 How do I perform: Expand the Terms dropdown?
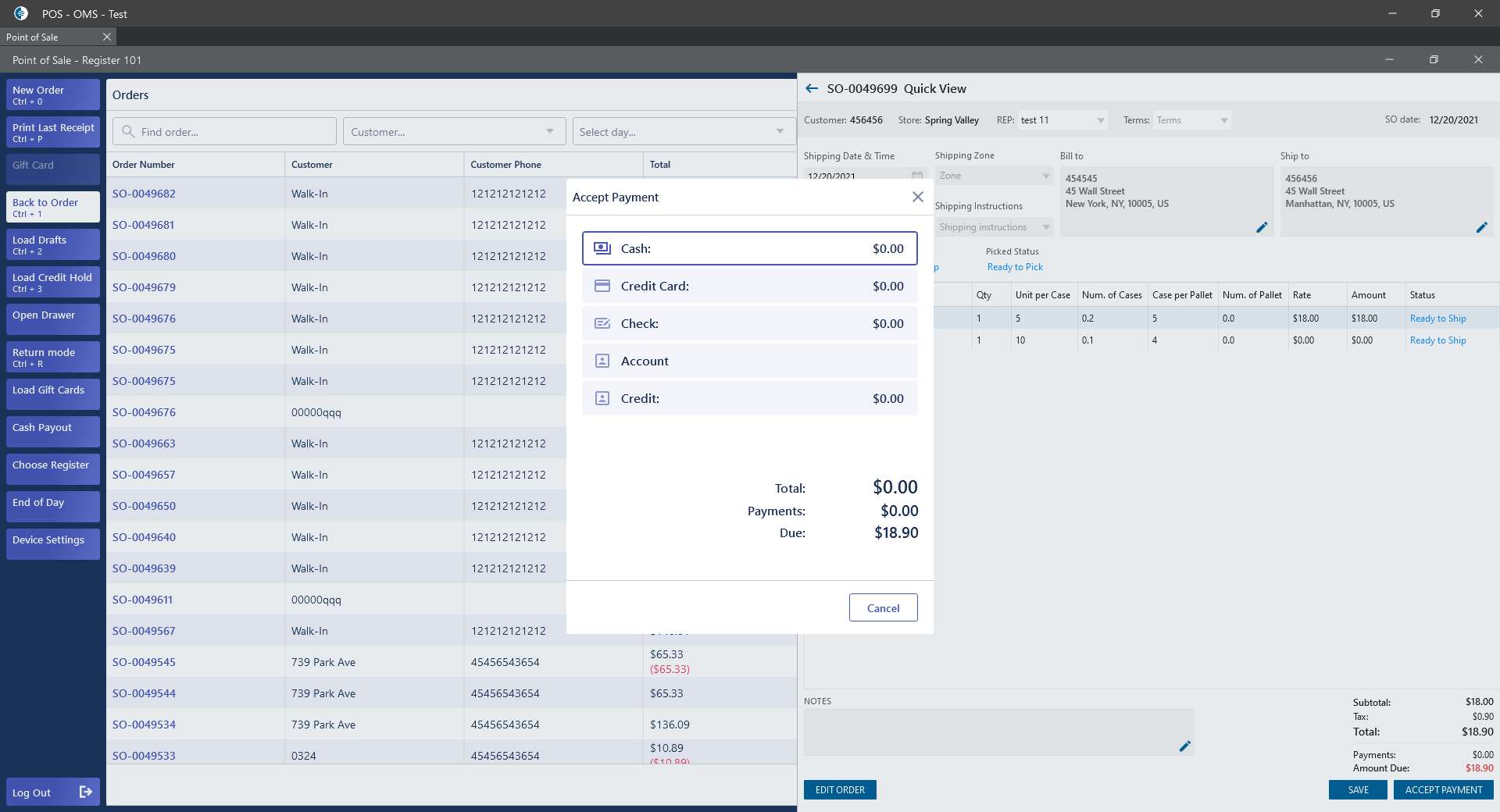(1191, 120)
